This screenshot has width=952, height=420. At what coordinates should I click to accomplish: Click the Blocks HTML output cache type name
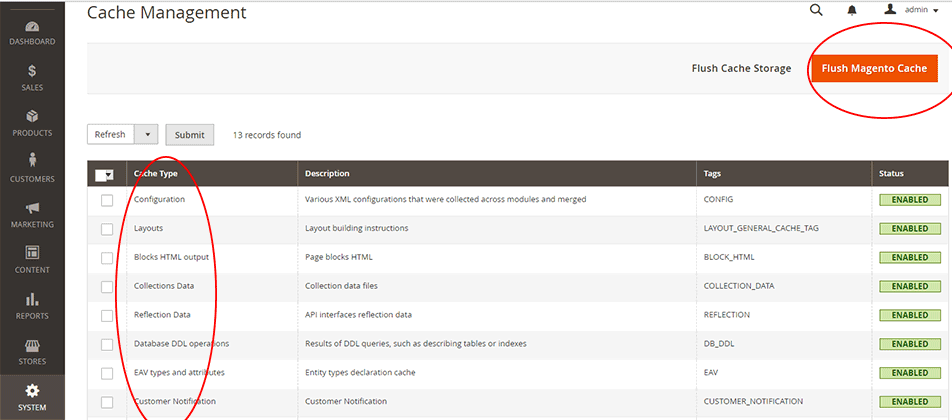click(171, 257)
